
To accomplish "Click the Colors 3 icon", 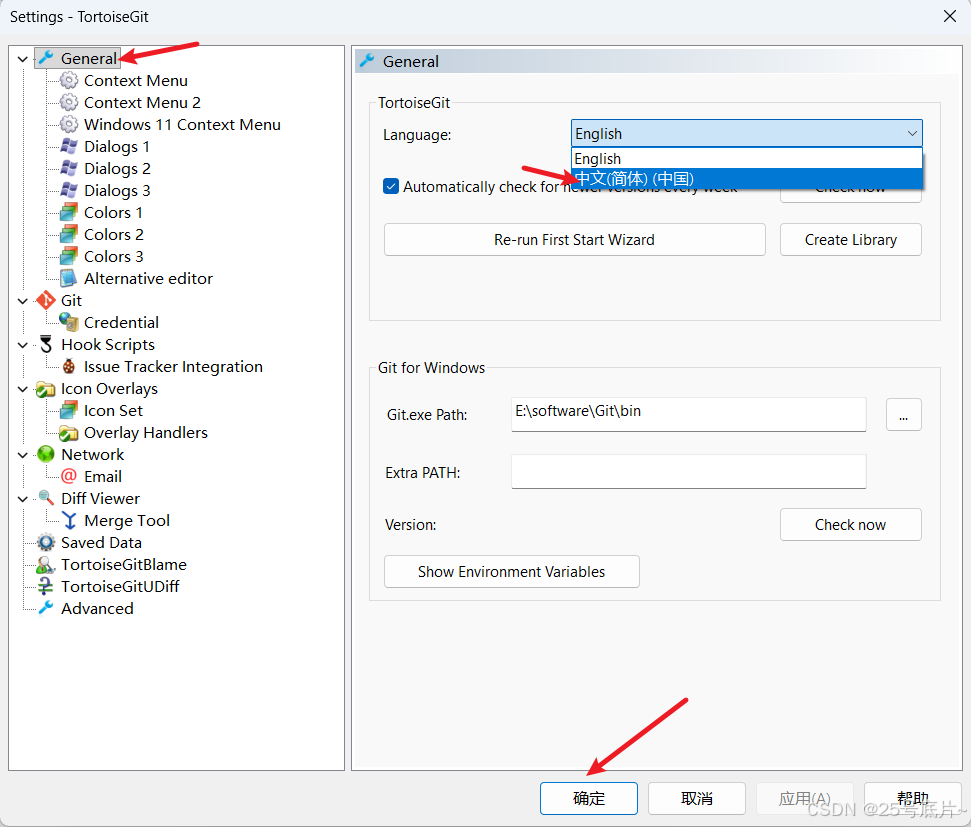I will [69, 256].
